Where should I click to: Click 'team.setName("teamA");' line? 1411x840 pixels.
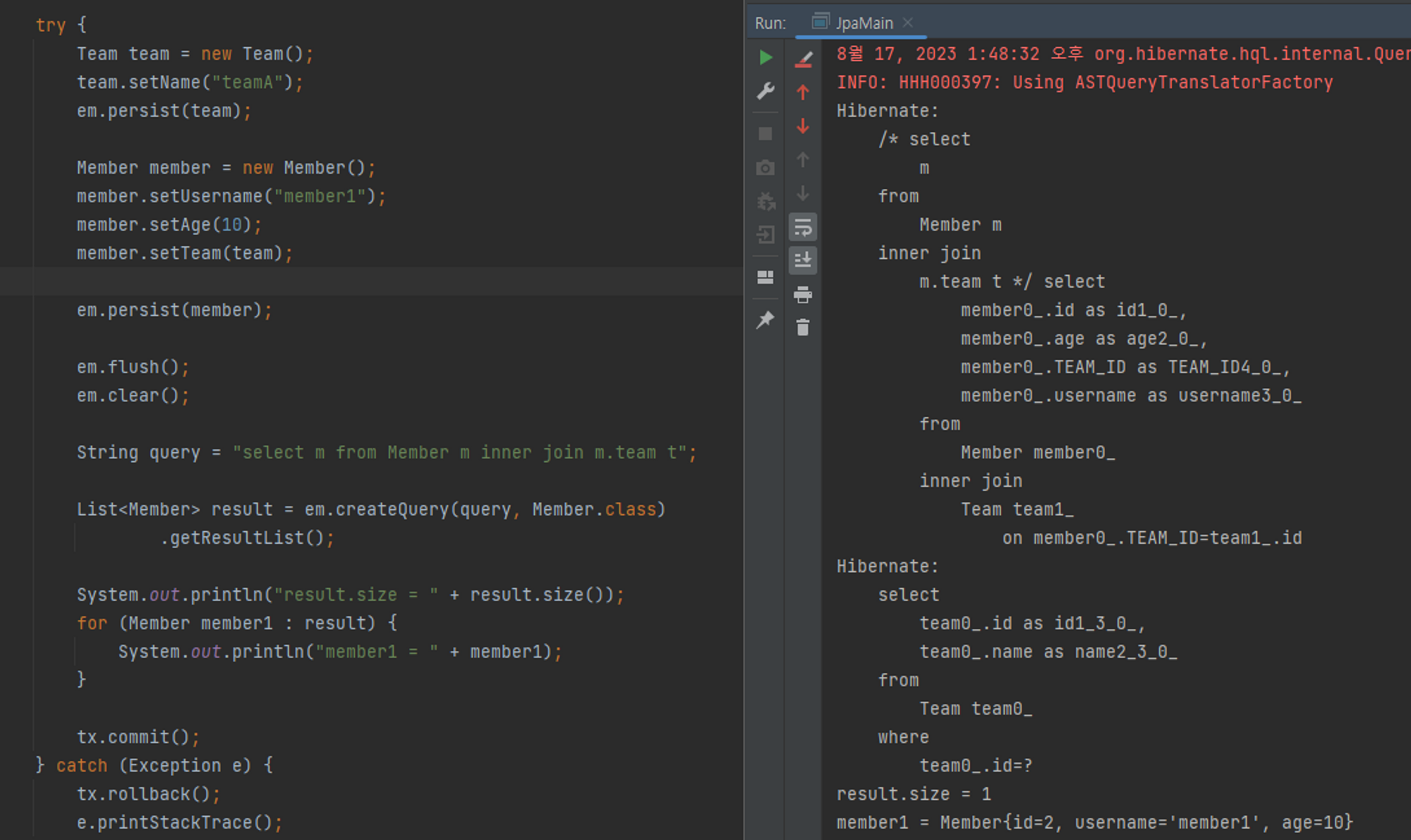tap(190, 83)
